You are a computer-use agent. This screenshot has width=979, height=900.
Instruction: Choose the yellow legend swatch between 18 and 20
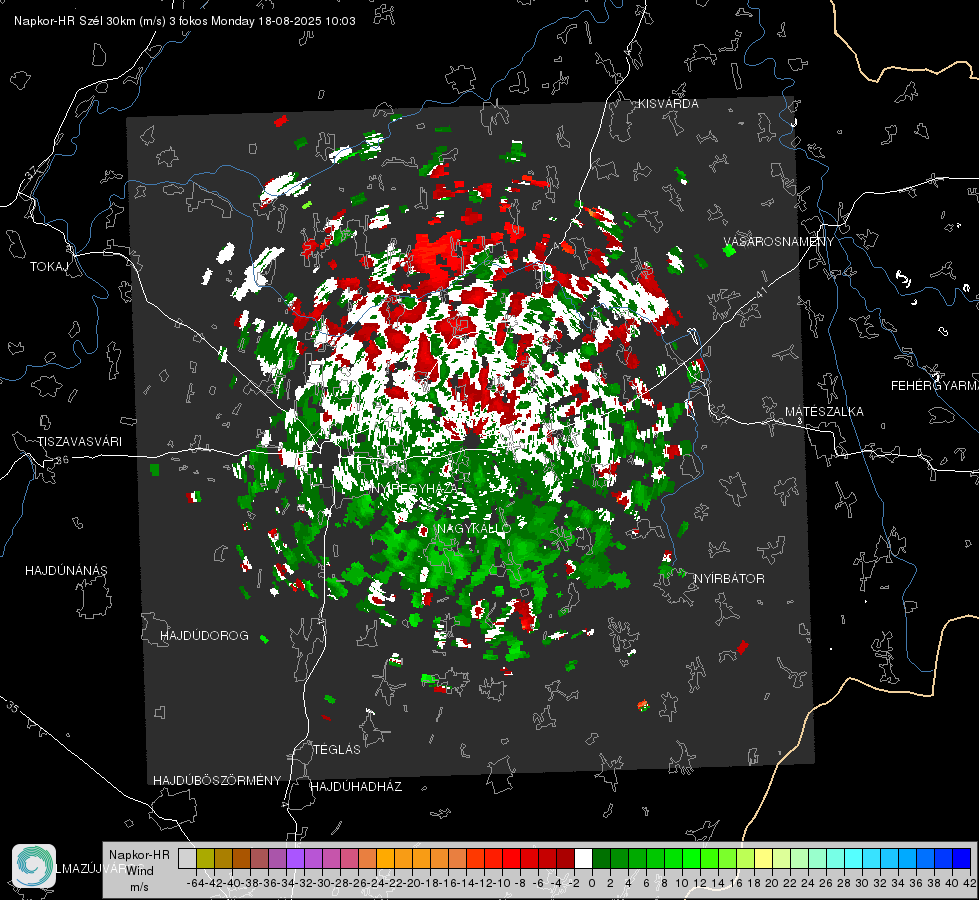[763, 859]
